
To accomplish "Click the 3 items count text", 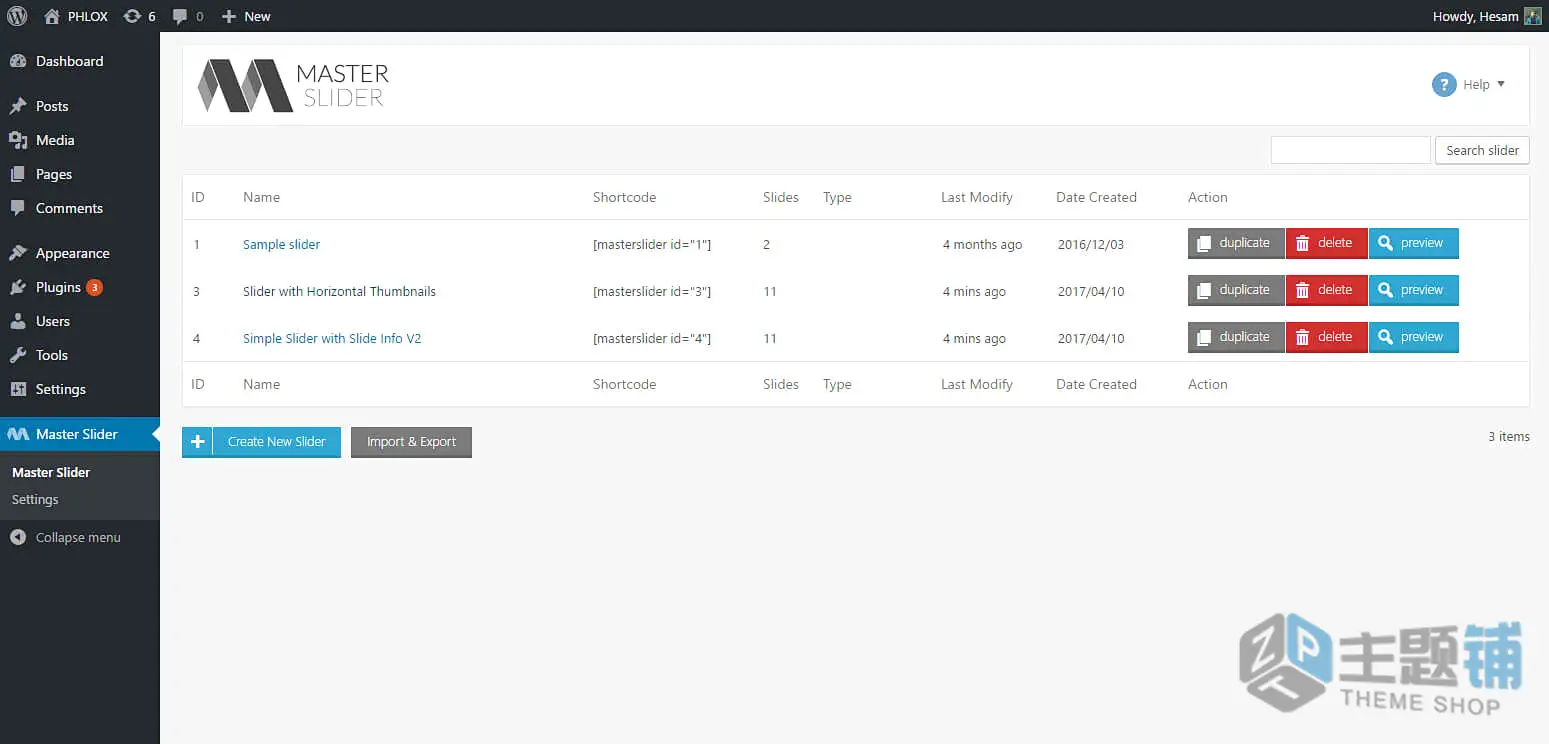I will click(x=1509, y=436).
